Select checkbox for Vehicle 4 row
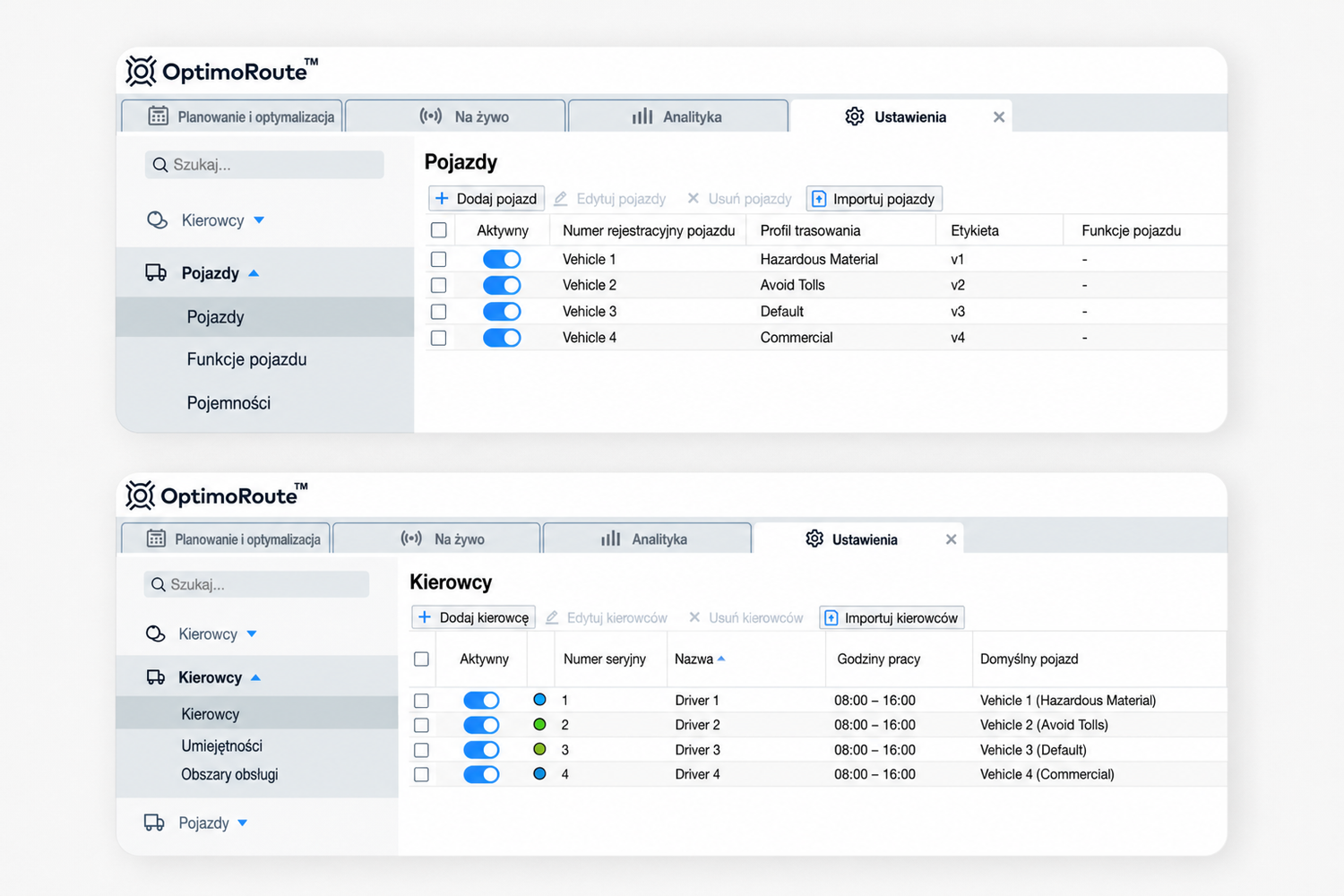 coord(439,338)
